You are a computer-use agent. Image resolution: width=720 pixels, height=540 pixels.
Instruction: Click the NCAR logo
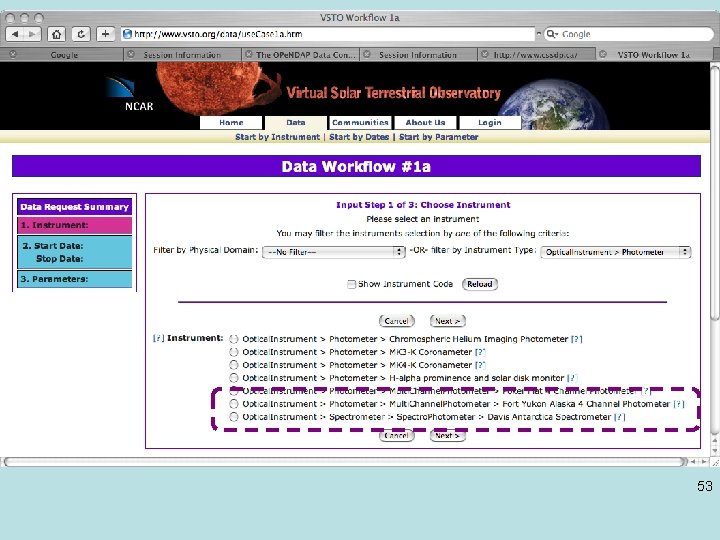click(129, 94)
